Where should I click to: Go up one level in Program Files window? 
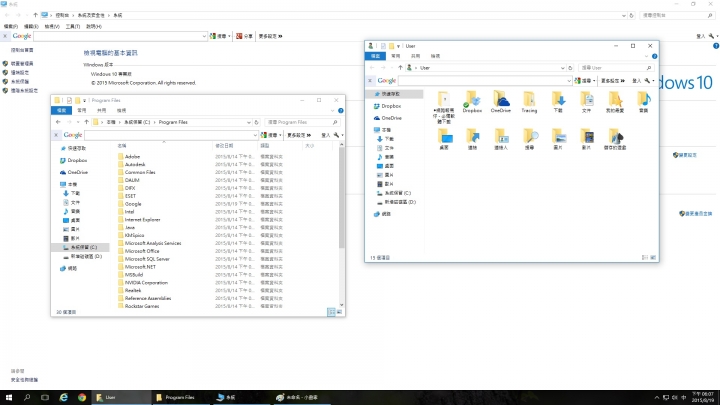click(x=86, y=122)
